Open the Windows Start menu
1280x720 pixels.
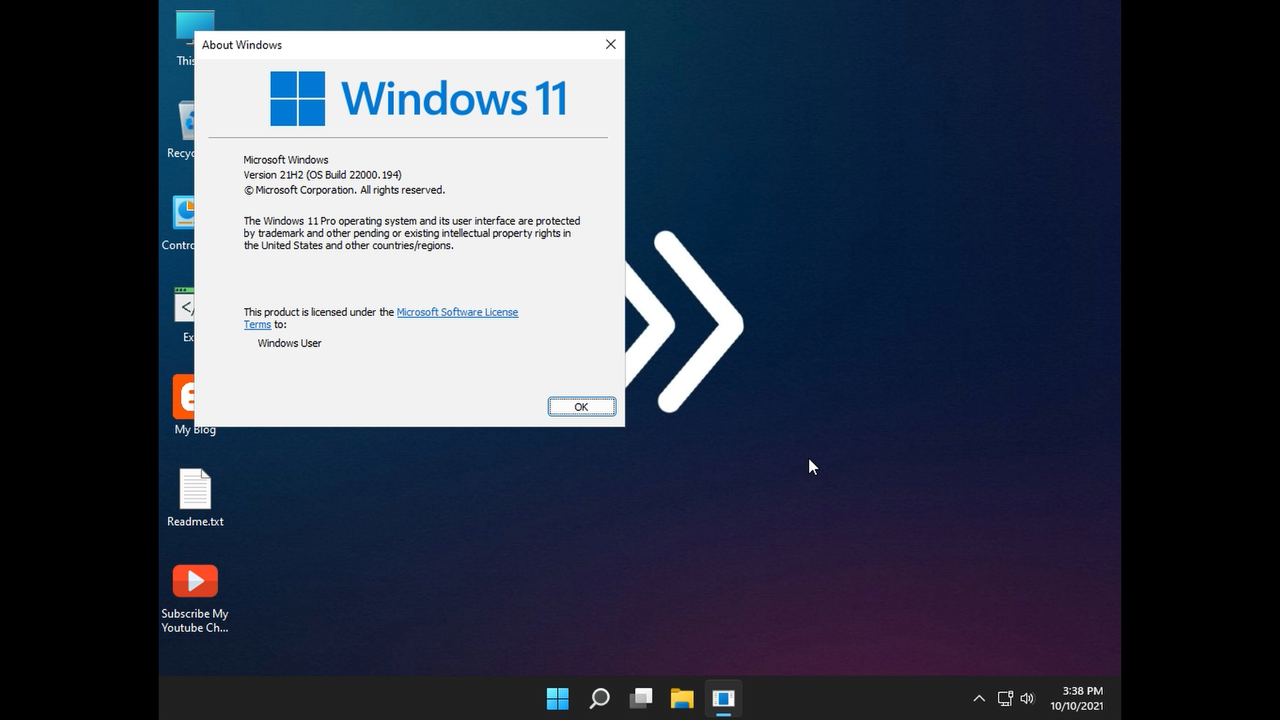(557, 698)
